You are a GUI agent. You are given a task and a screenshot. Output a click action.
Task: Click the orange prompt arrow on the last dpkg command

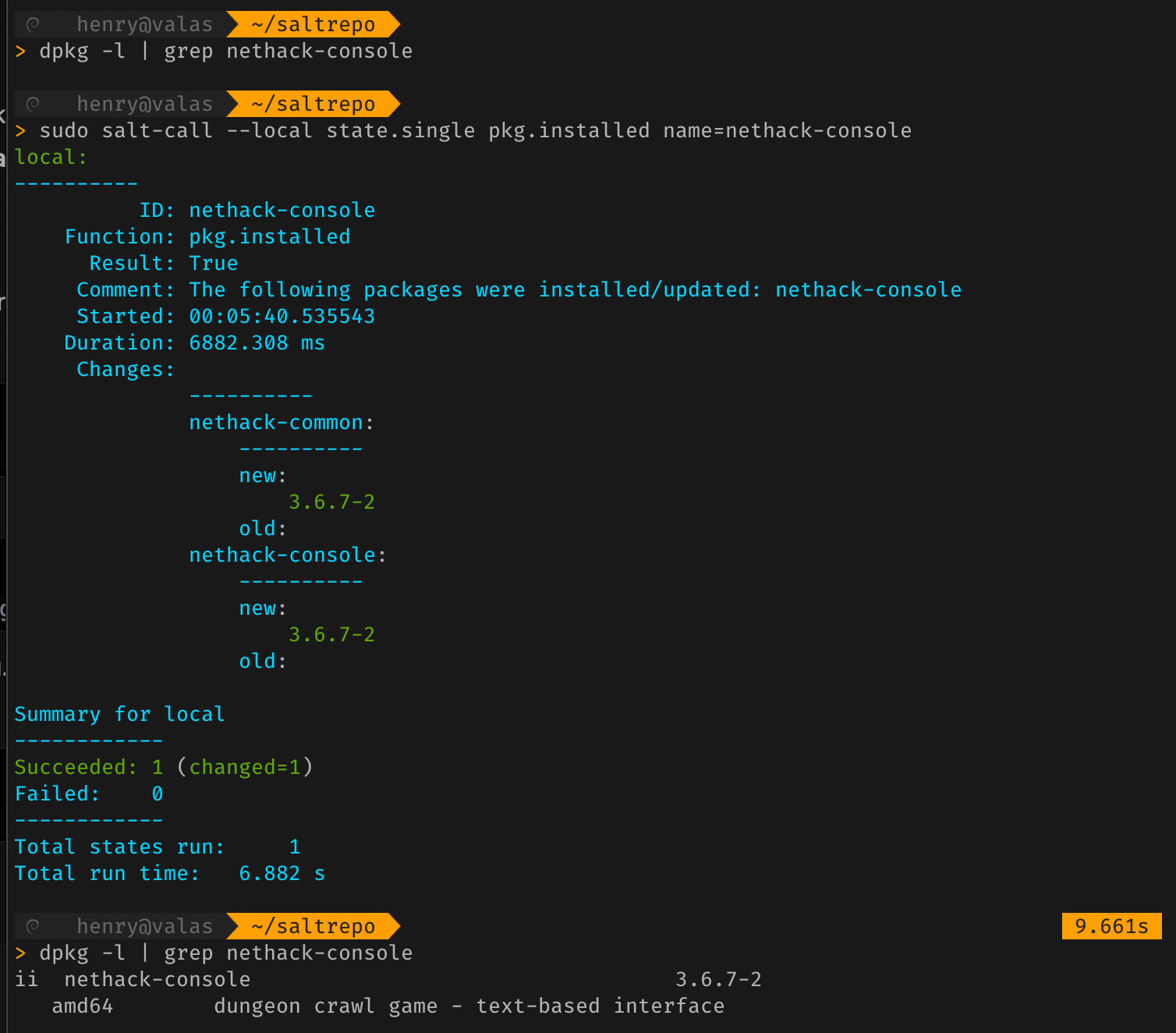pyautogui.click(x=20, y=953)
